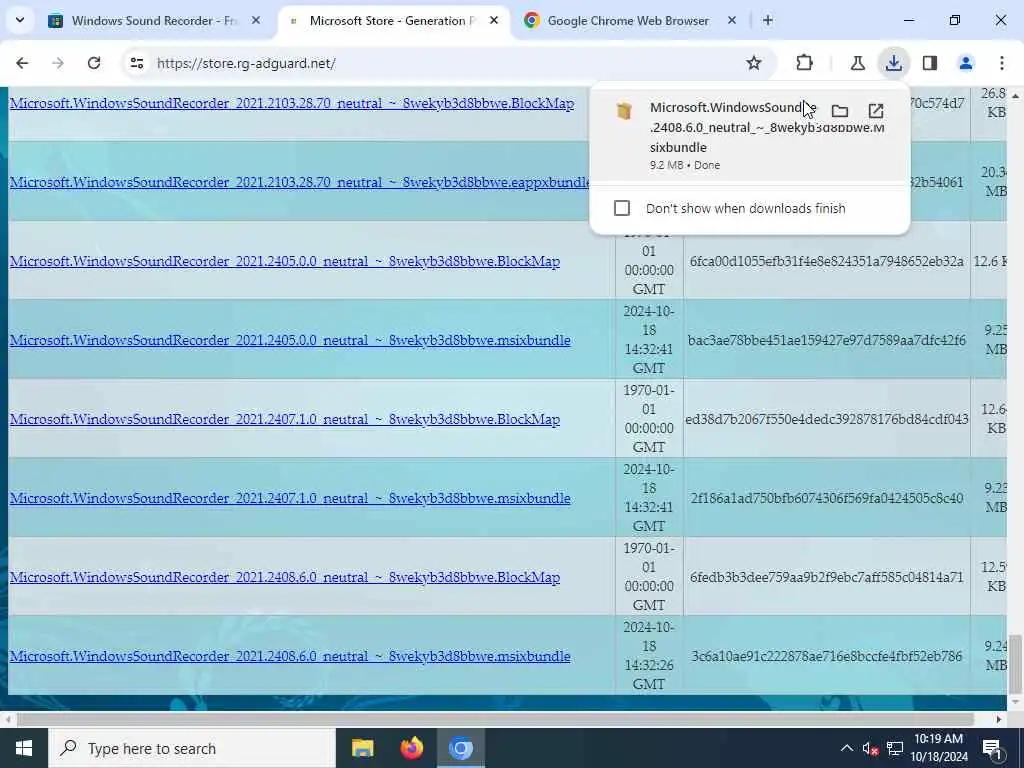Open downloaded file in new tab icon
Viewport: 1024px width, 768px height.
tap(876, 111)
